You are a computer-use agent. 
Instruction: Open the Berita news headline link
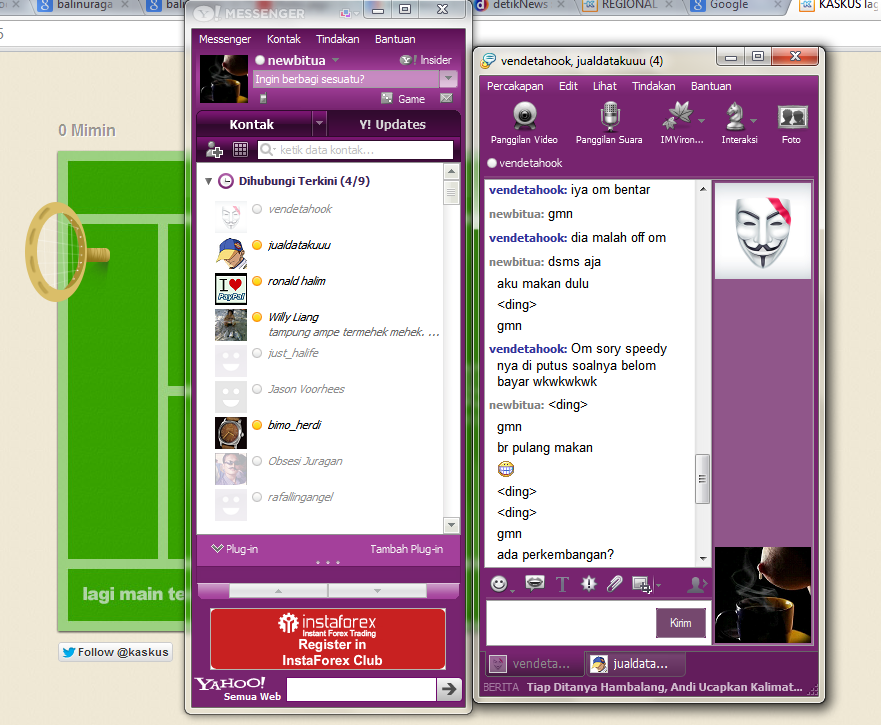665,687
